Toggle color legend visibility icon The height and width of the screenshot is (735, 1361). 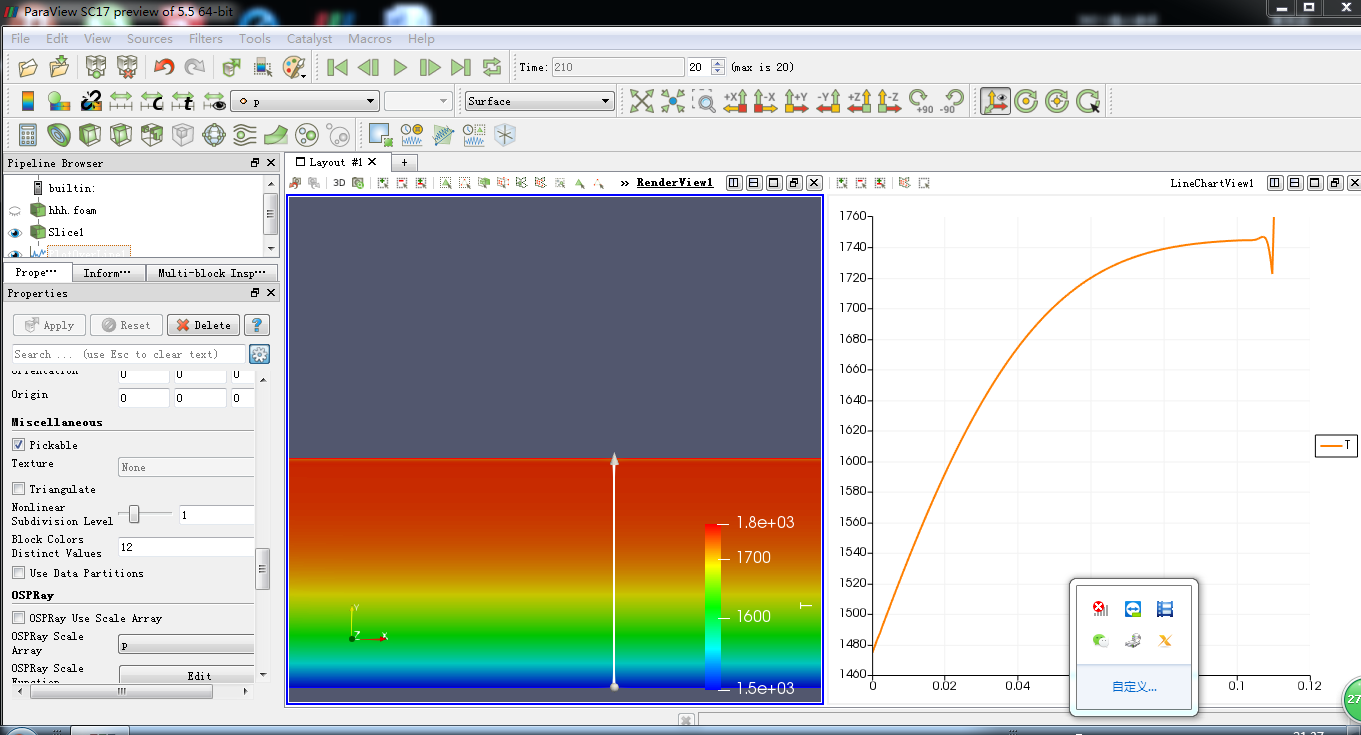click(28, 101)
